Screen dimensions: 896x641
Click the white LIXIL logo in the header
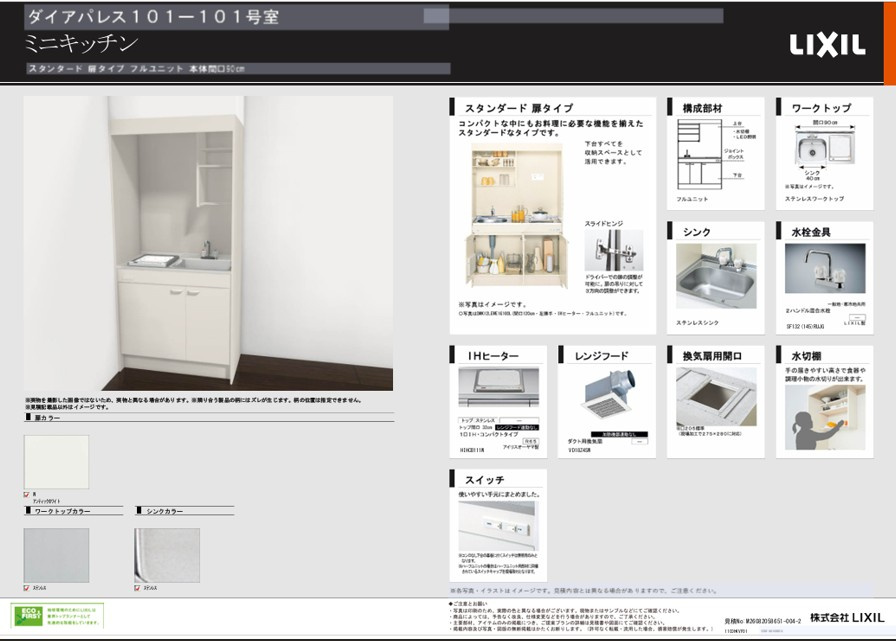click(827, 45)
